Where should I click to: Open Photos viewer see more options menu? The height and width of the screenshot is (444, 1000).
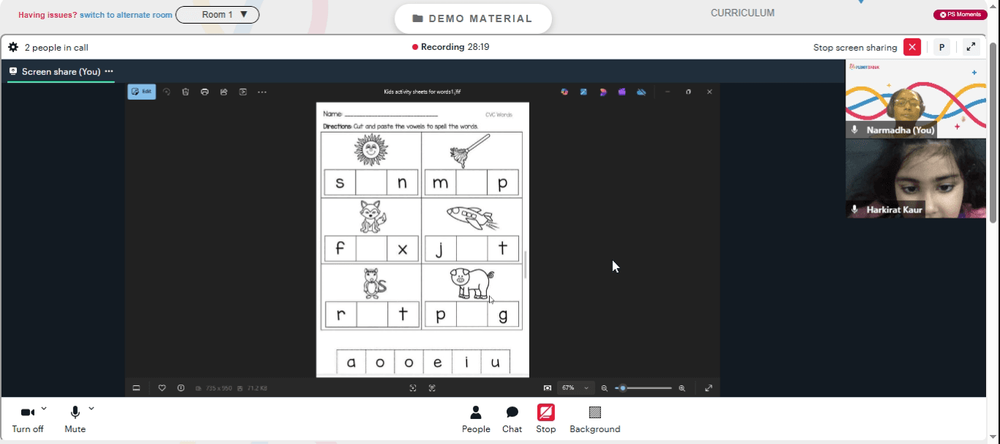(262, 92)
